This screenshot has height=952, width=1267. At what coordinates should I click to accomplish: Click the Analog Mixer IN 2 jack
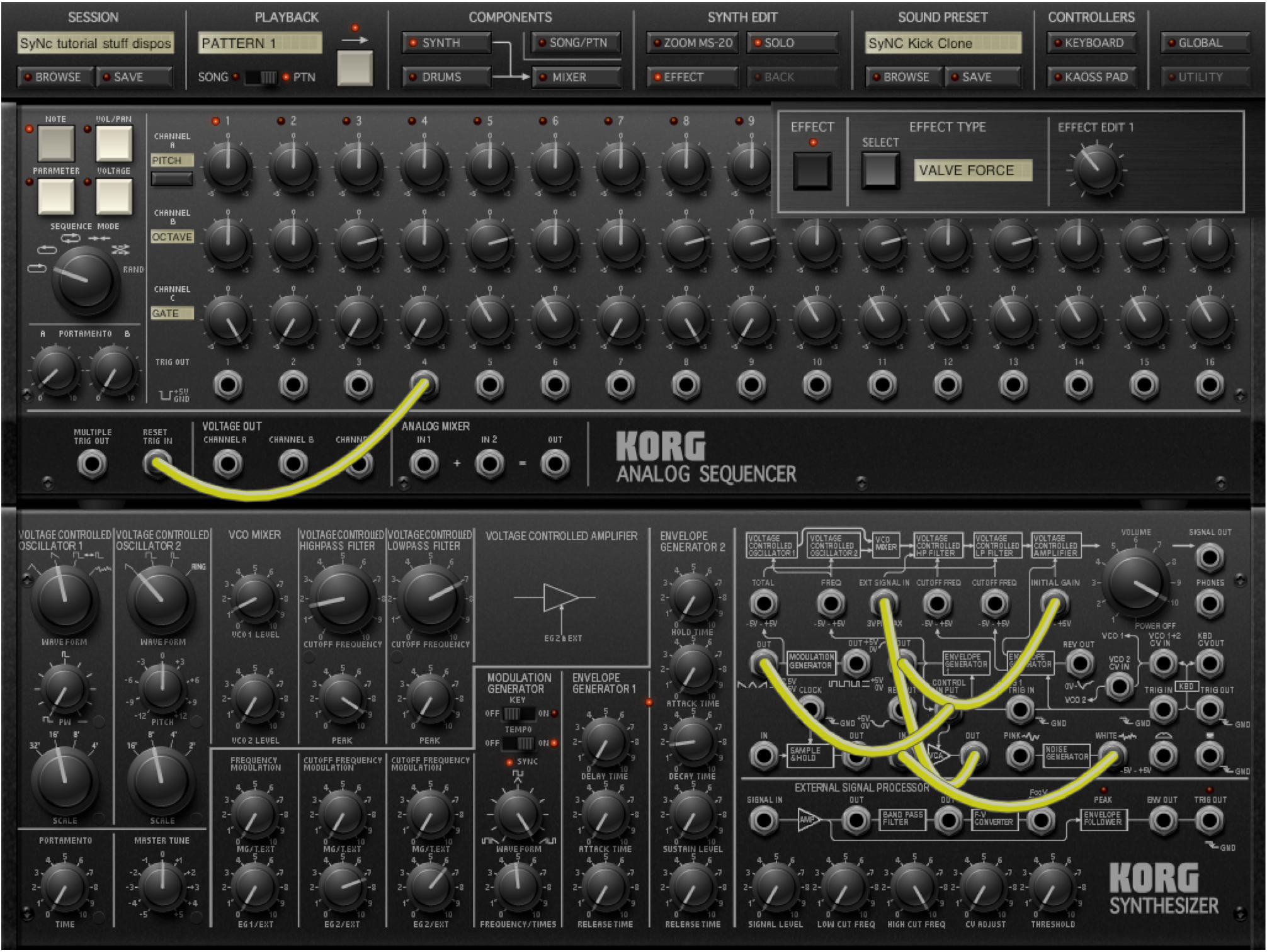[489, 465]
